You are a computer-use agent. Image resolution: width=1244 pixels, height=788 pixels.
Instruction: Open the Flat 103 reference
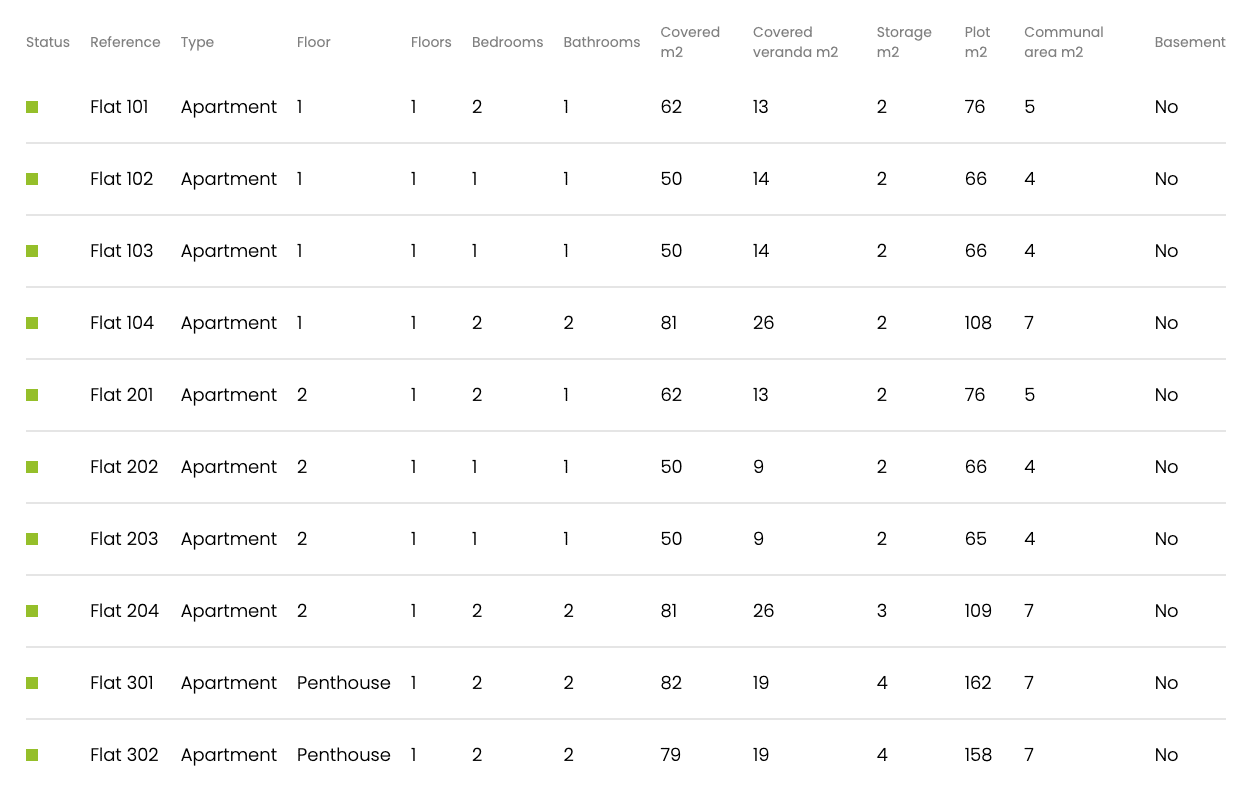coord(122,251)
